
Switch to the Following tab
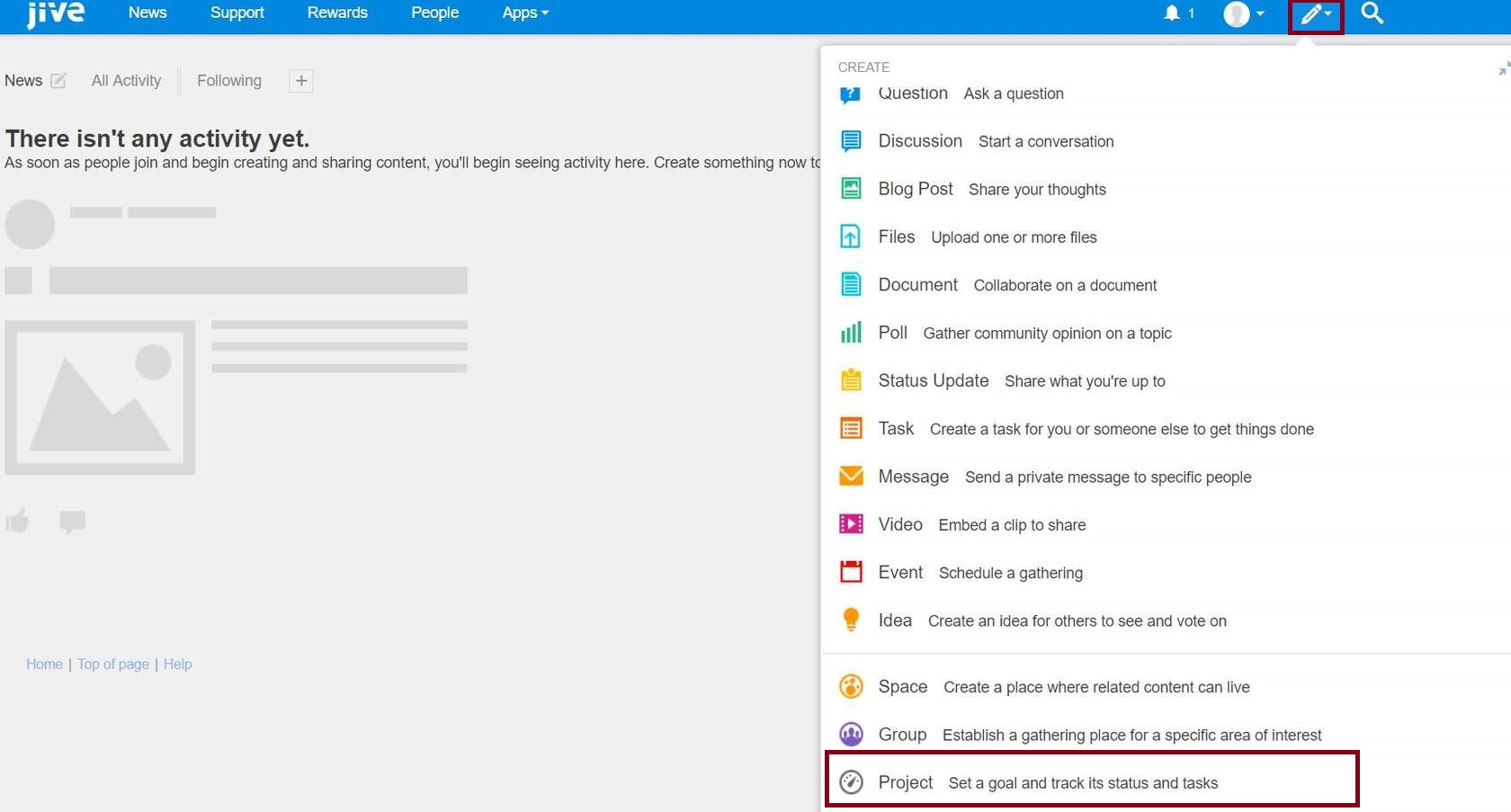coord(229,81)
